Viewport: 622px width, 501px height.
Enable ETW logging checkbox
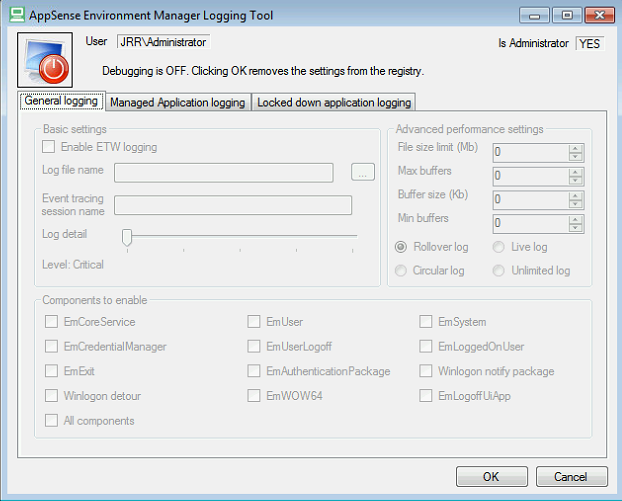pyautogui.click(x=48, y=147)
